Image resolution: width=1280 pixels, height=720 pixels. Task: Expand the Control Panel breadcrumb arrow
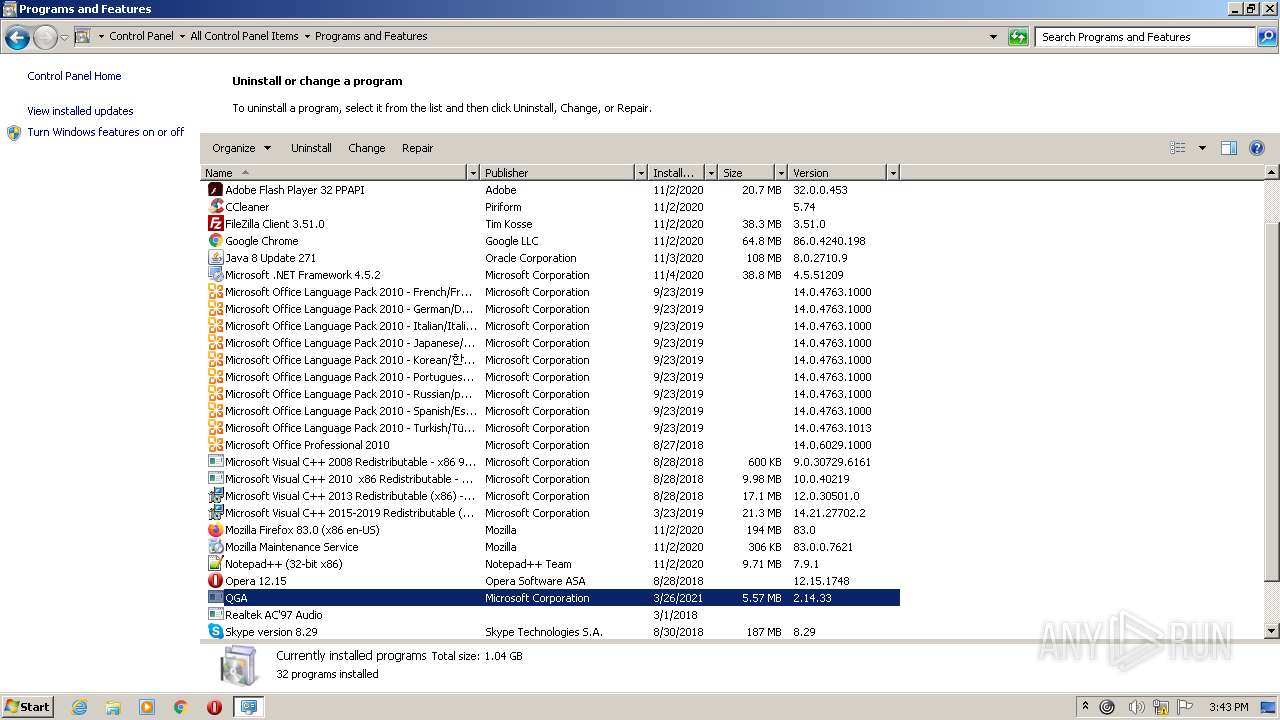click(182, 37)
